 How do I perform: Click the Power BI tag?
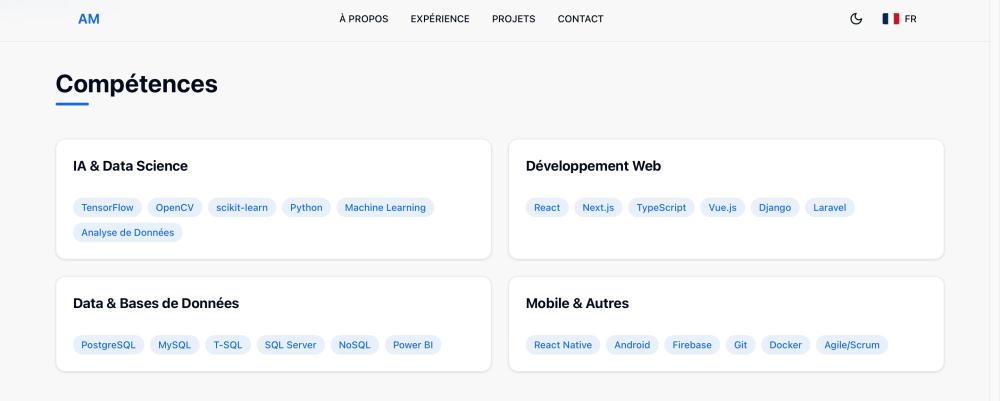tap(413, 345)
